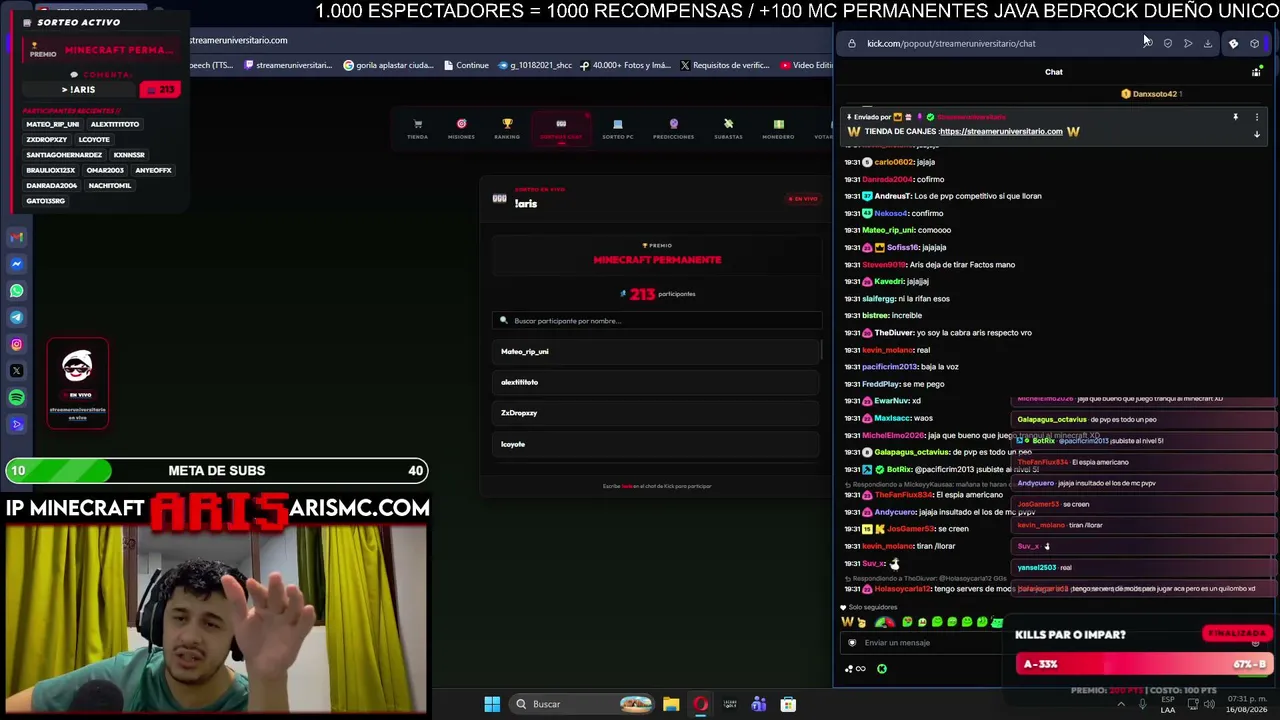Show the chat users list icon
Image resolution: width=1280 pixels, height=720 pixels.
coord(1256,72)
